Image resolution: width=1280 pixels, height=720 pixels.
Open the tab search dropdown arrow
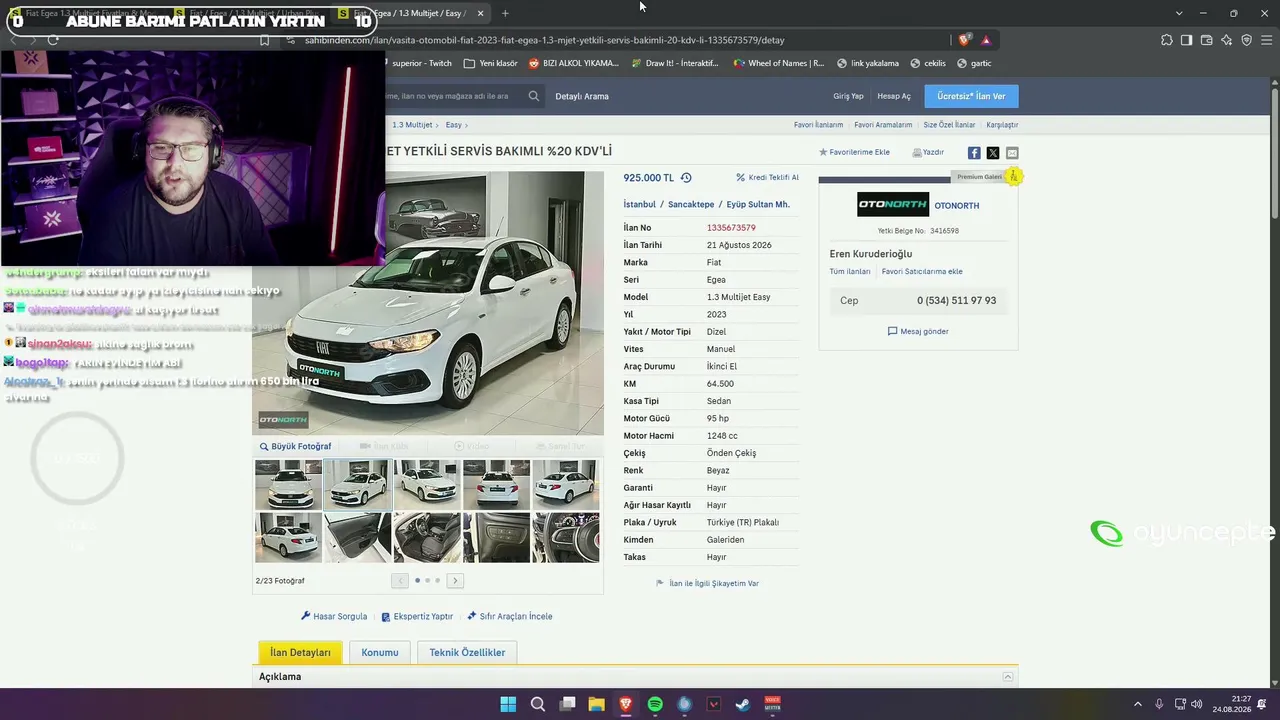tap(1179, 13)
